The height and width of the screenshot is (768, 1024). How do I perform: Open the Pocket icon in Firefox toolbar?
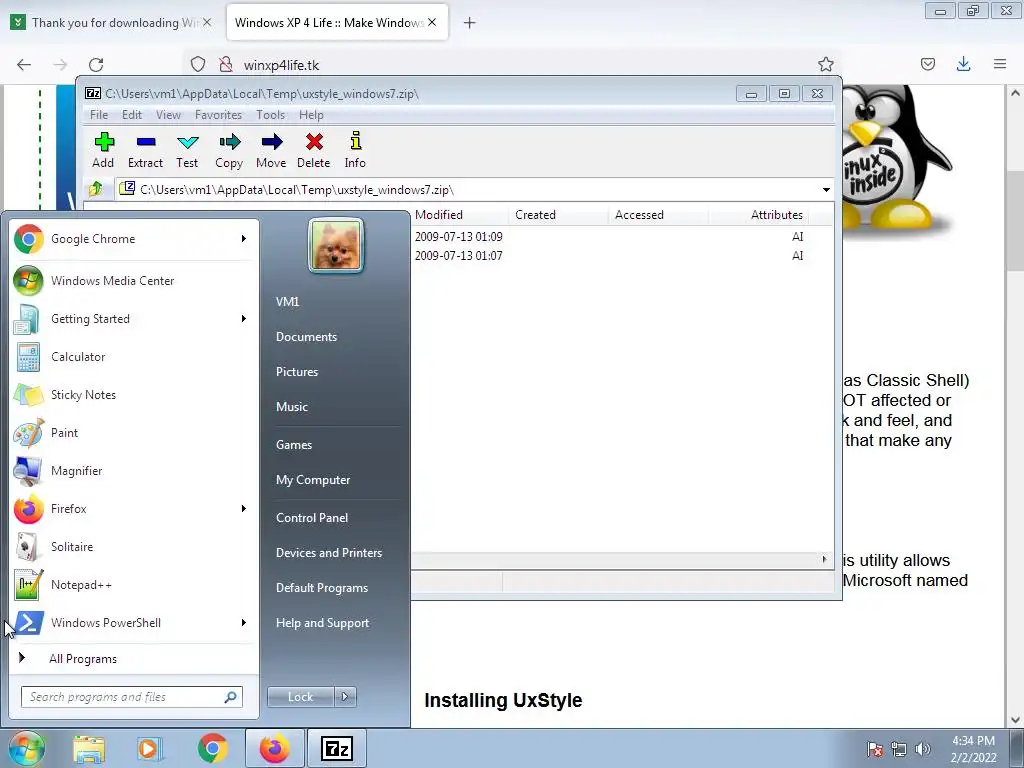pyautogui.click(x=927, y=64)
